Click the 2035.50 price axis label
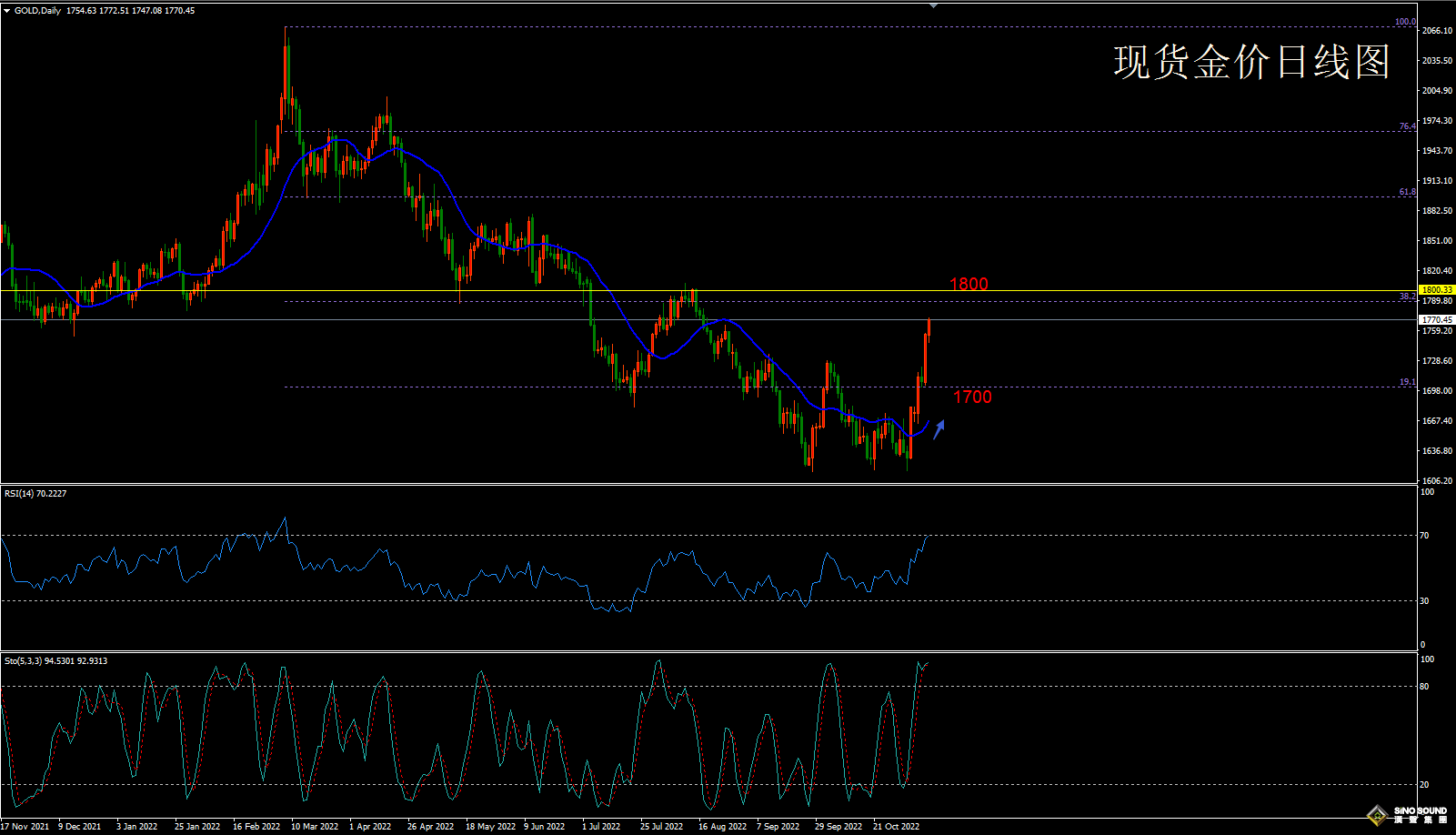 point(1438,61)
